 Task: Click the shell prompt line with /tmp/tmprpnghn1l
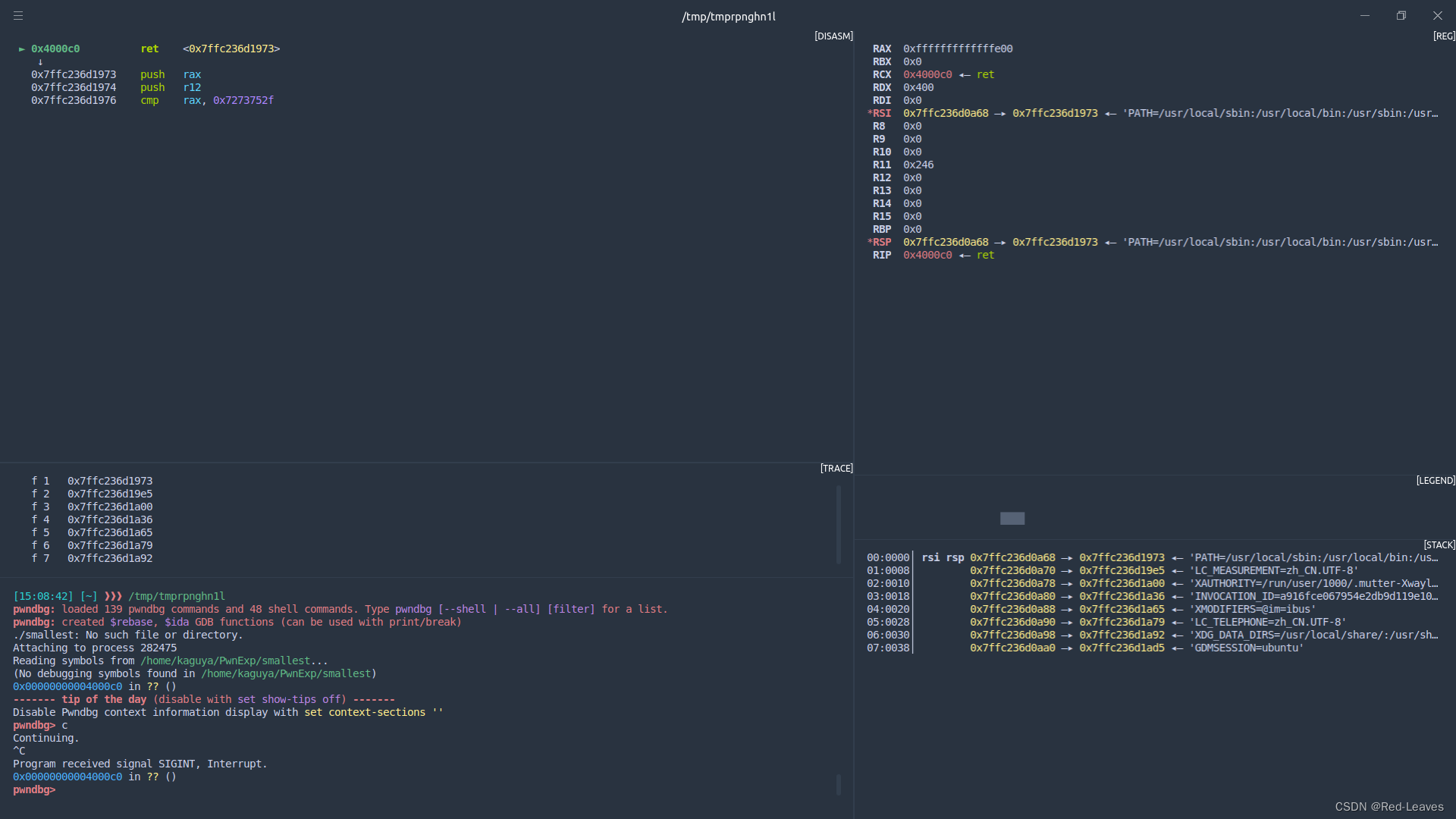119,596
